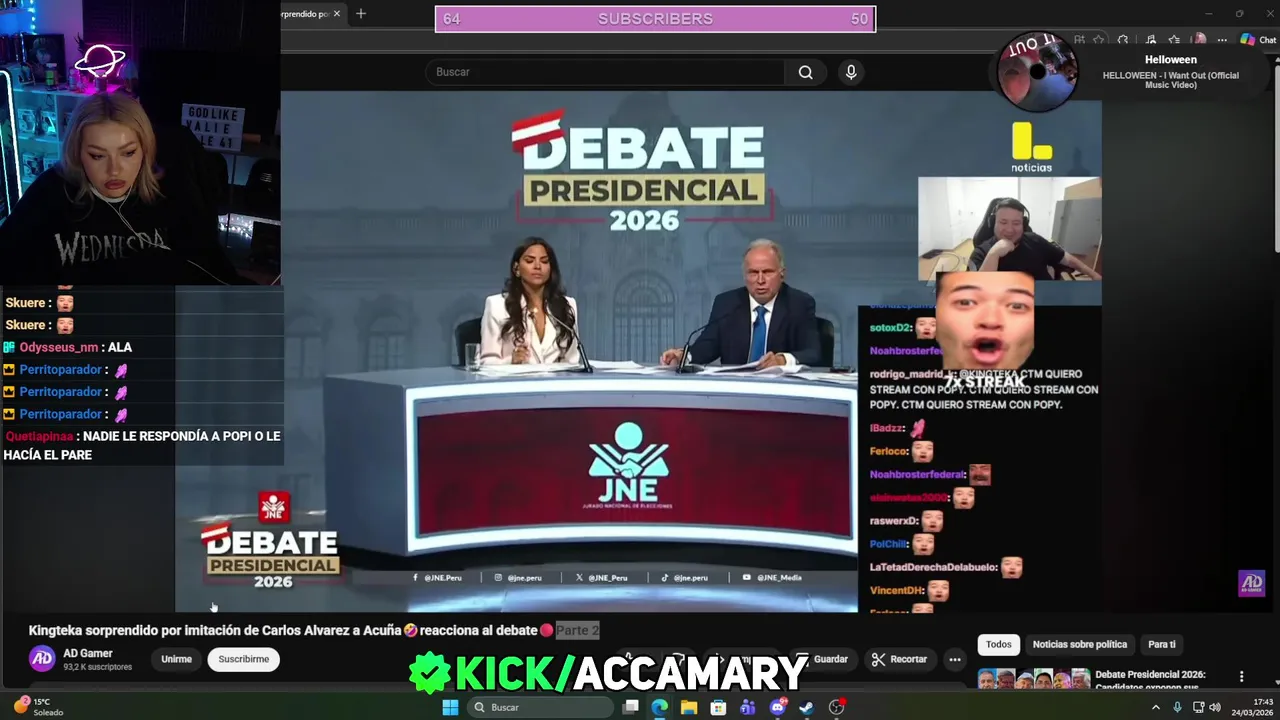This screenshot has width=1280, height=720.
Task: Show hidden system tray icons chevron
Action: click(1156, 707)
